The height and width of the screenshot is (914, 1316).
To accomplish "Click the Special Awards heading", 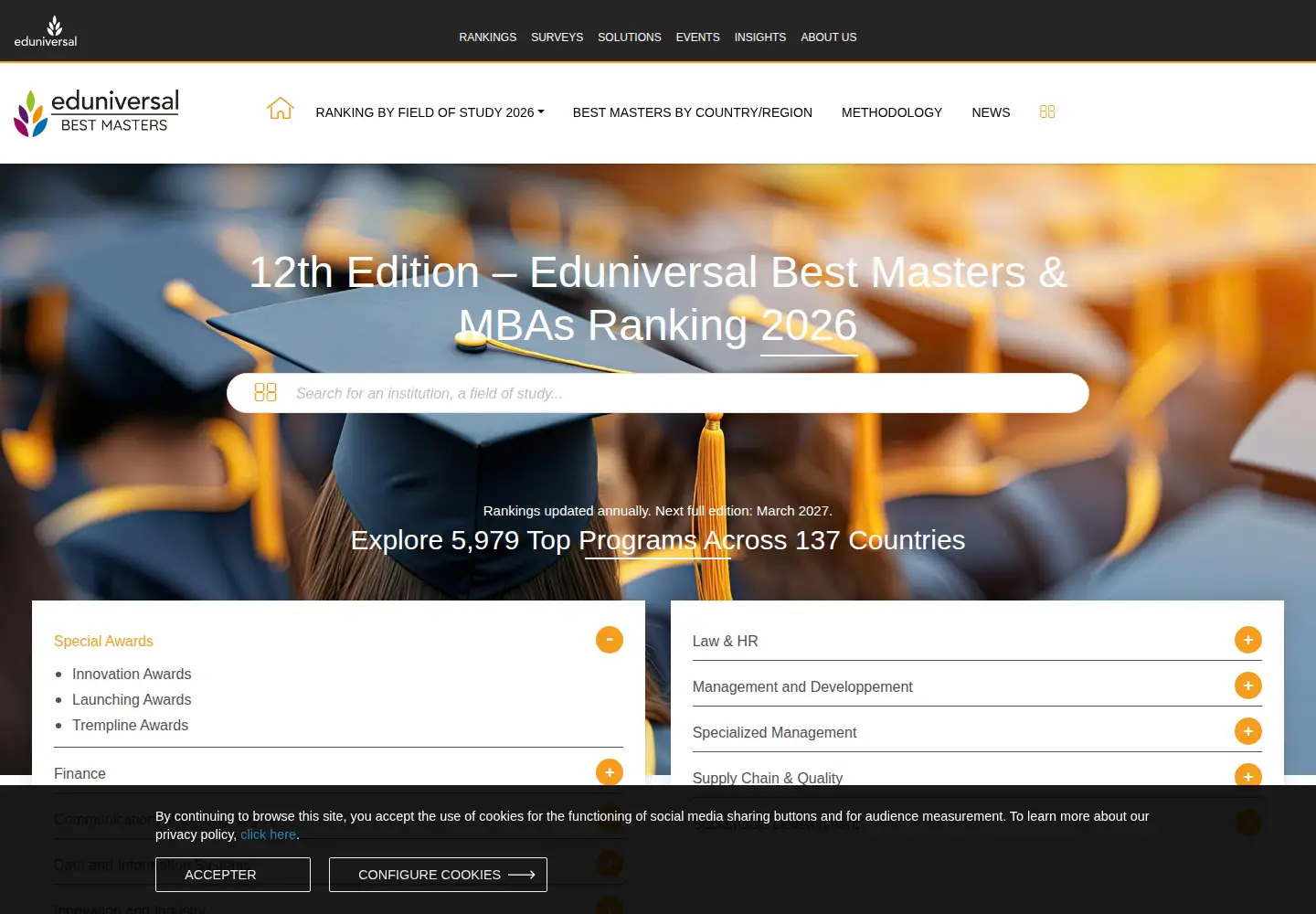I will pos(103,641).
